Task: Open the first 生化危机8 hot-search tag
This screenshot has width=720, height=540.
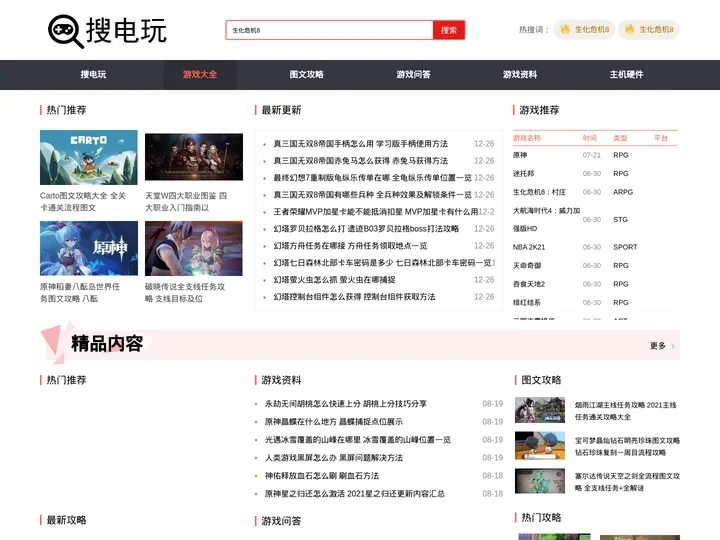Action: tap(584, 29)
